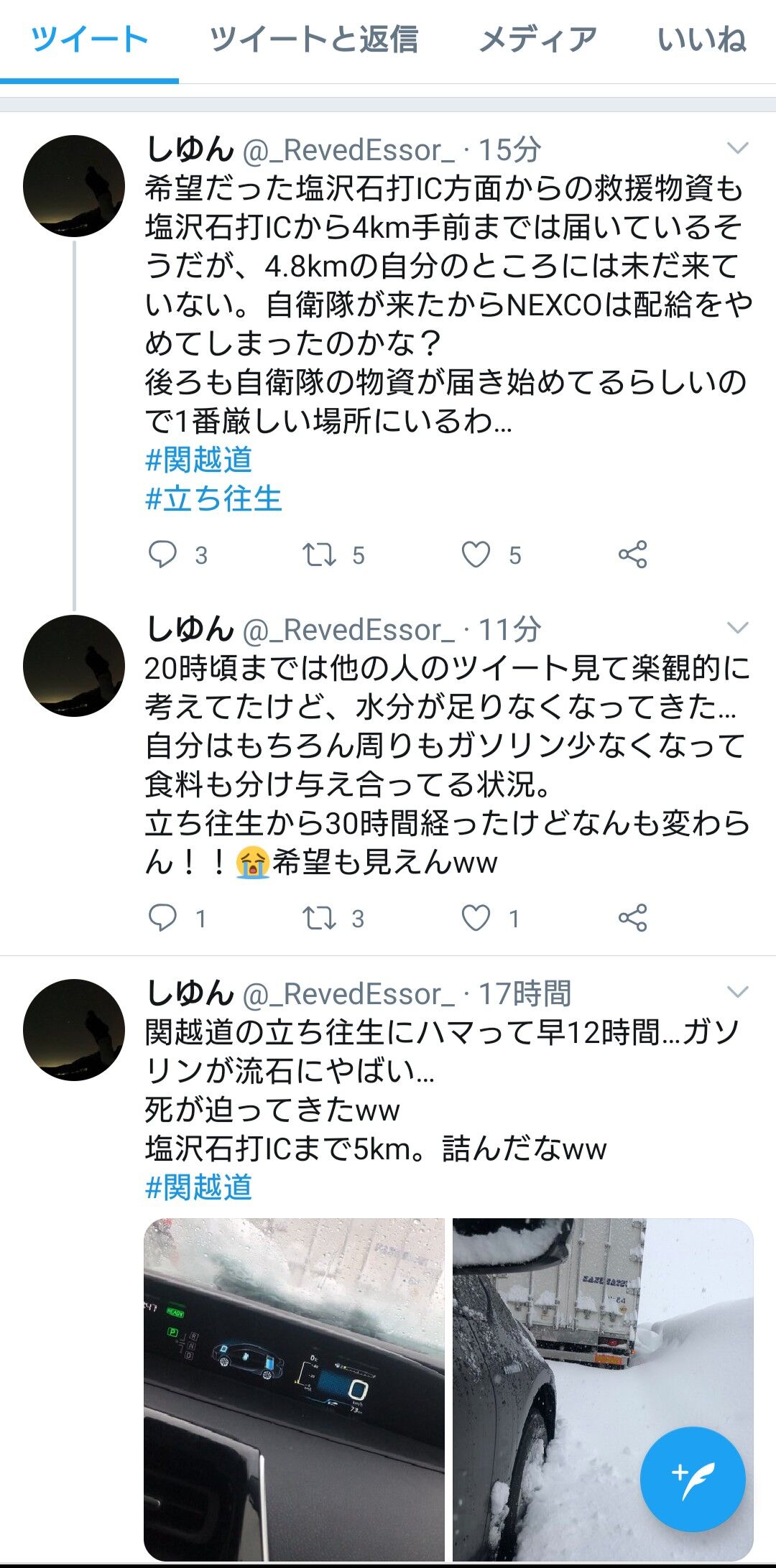View the car dashboard photo
The height and width of the screenshot is (1568, 776).
295,1390
